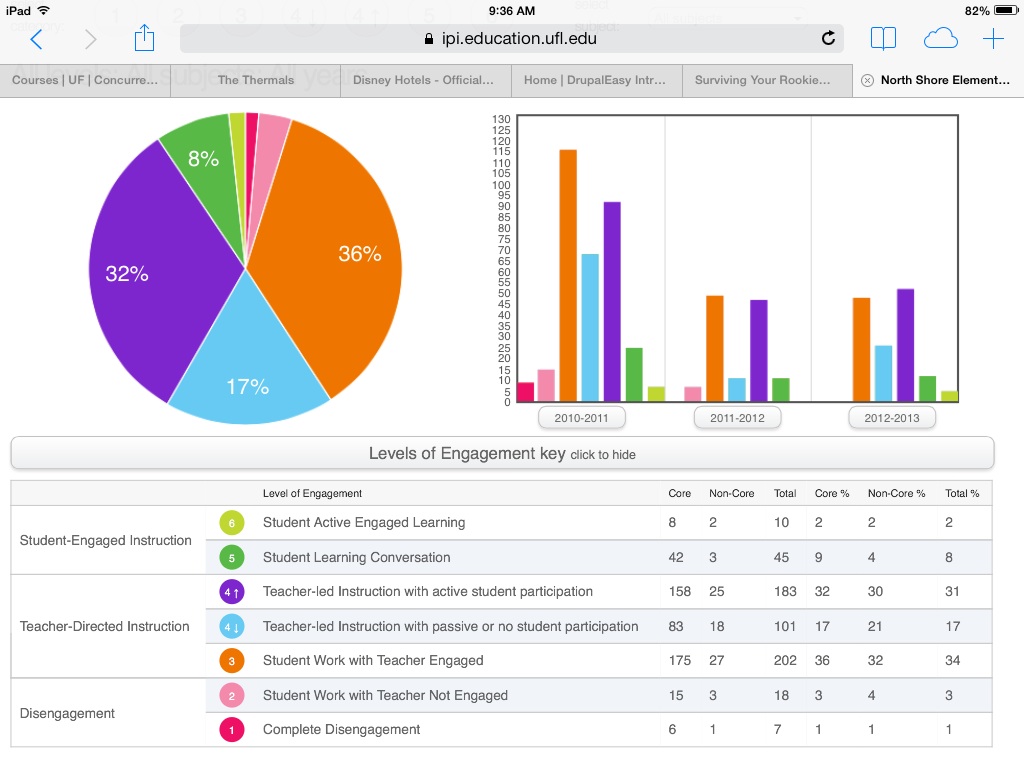Open the Share sheet icon

(x=145, y=38)
